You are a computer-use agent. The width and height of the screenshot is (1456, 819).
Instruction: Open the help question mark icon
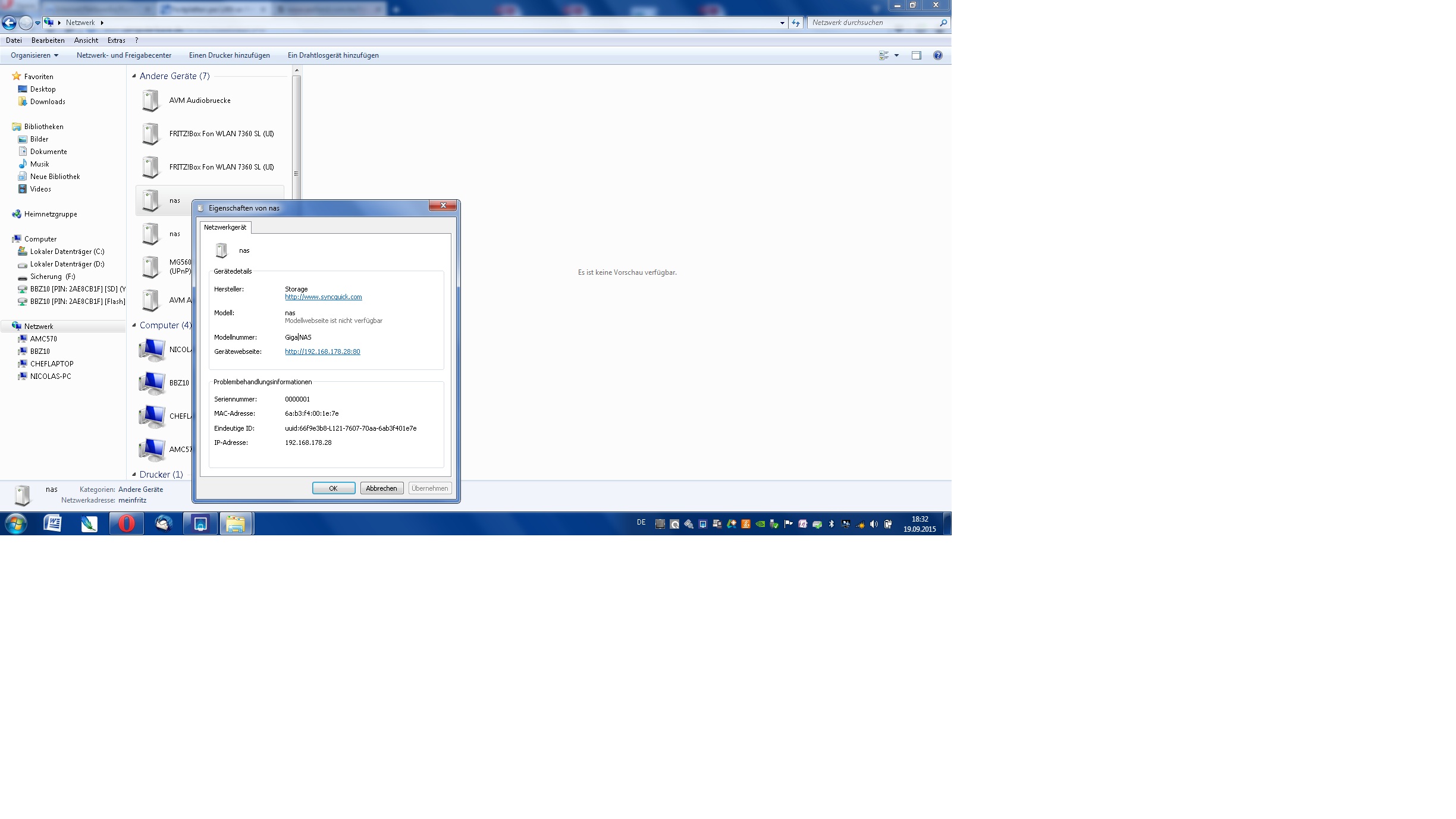[937, 55]
